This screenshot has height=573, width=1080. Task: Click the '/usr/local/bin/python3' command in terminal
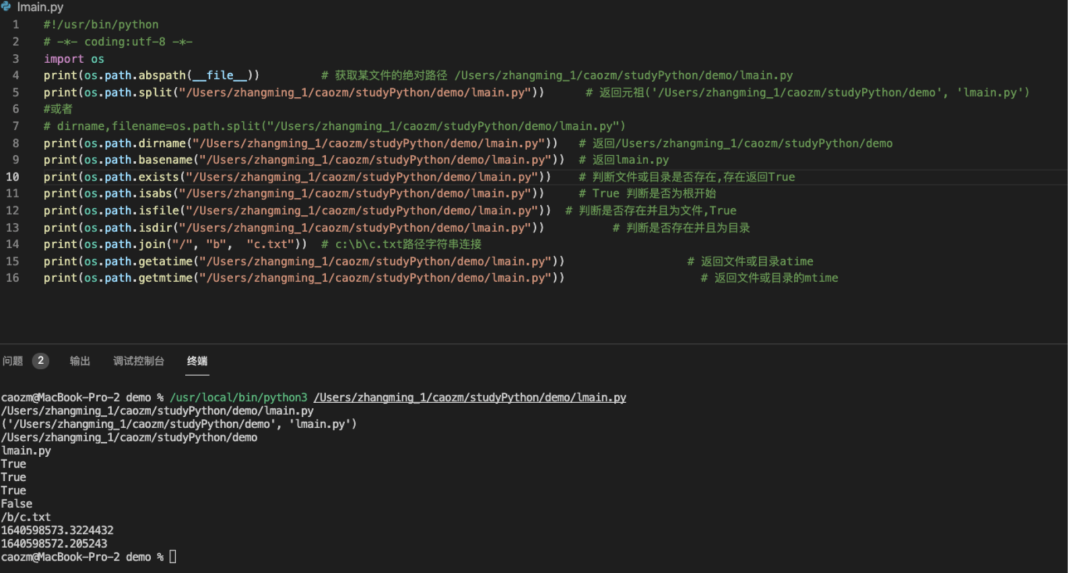pos(238,397)
